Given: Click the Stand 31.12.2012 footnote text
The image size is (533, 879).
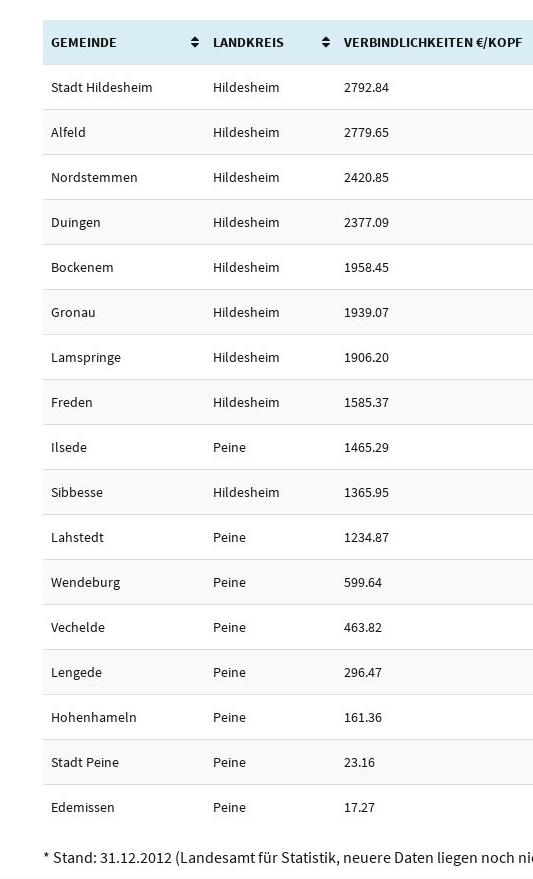Looking at the screenshot, I should point(288,858).
